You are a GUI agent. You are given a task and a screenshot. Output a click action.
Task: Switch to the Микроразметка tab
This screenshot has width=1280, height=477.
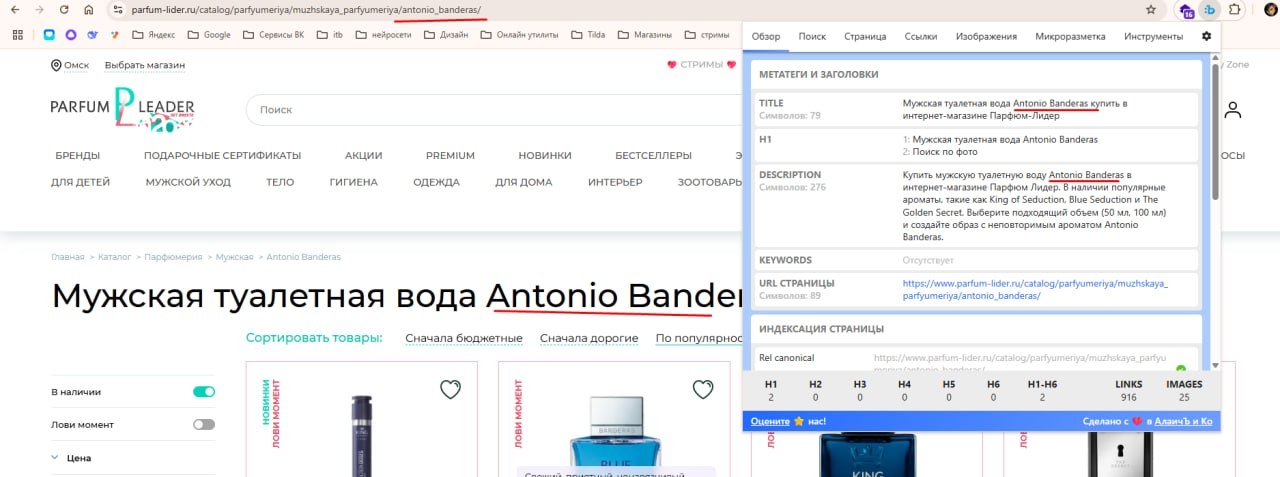coord(1070,36)
